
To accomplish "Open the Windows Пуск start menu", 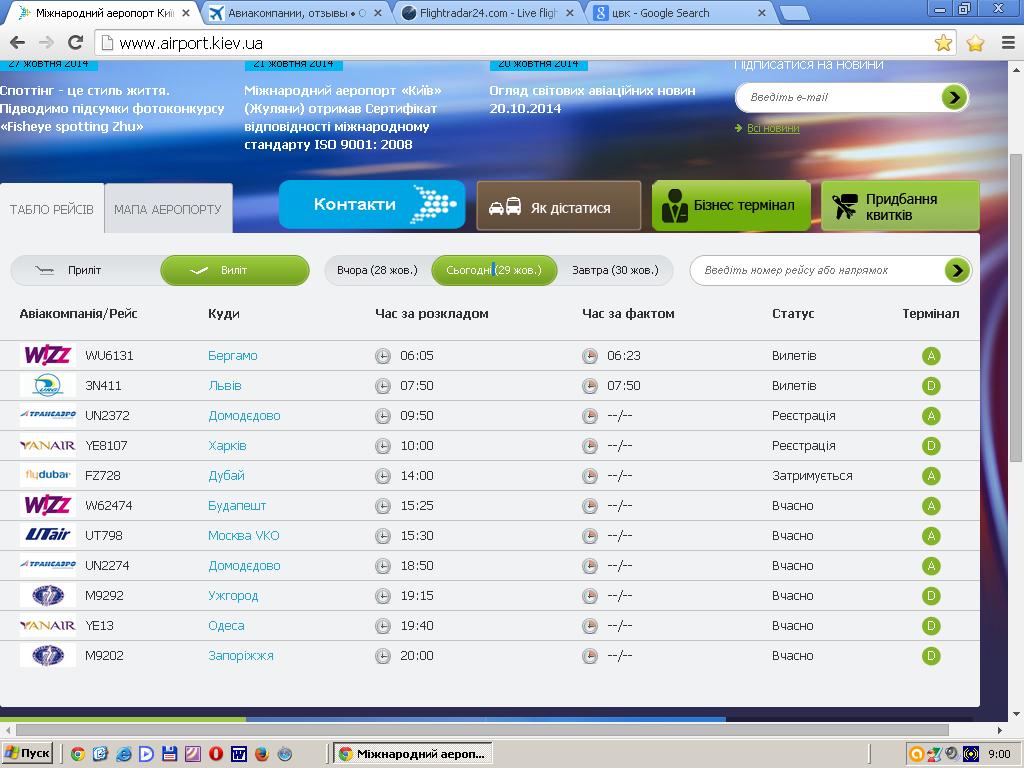I will (x=27, y=753).
